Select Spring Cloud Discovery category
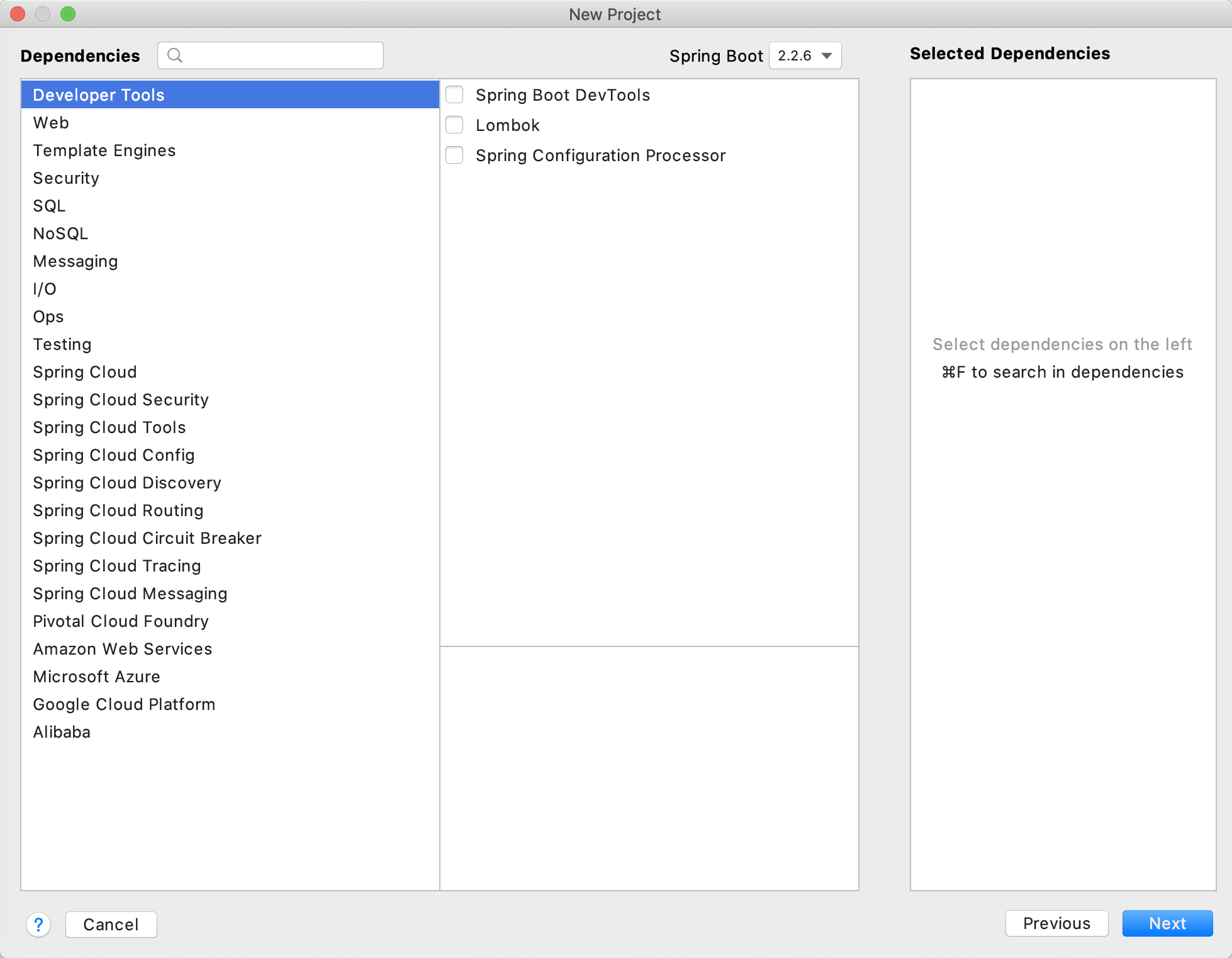This screenshot has width=1232, height=958. [x=127, y=483]
